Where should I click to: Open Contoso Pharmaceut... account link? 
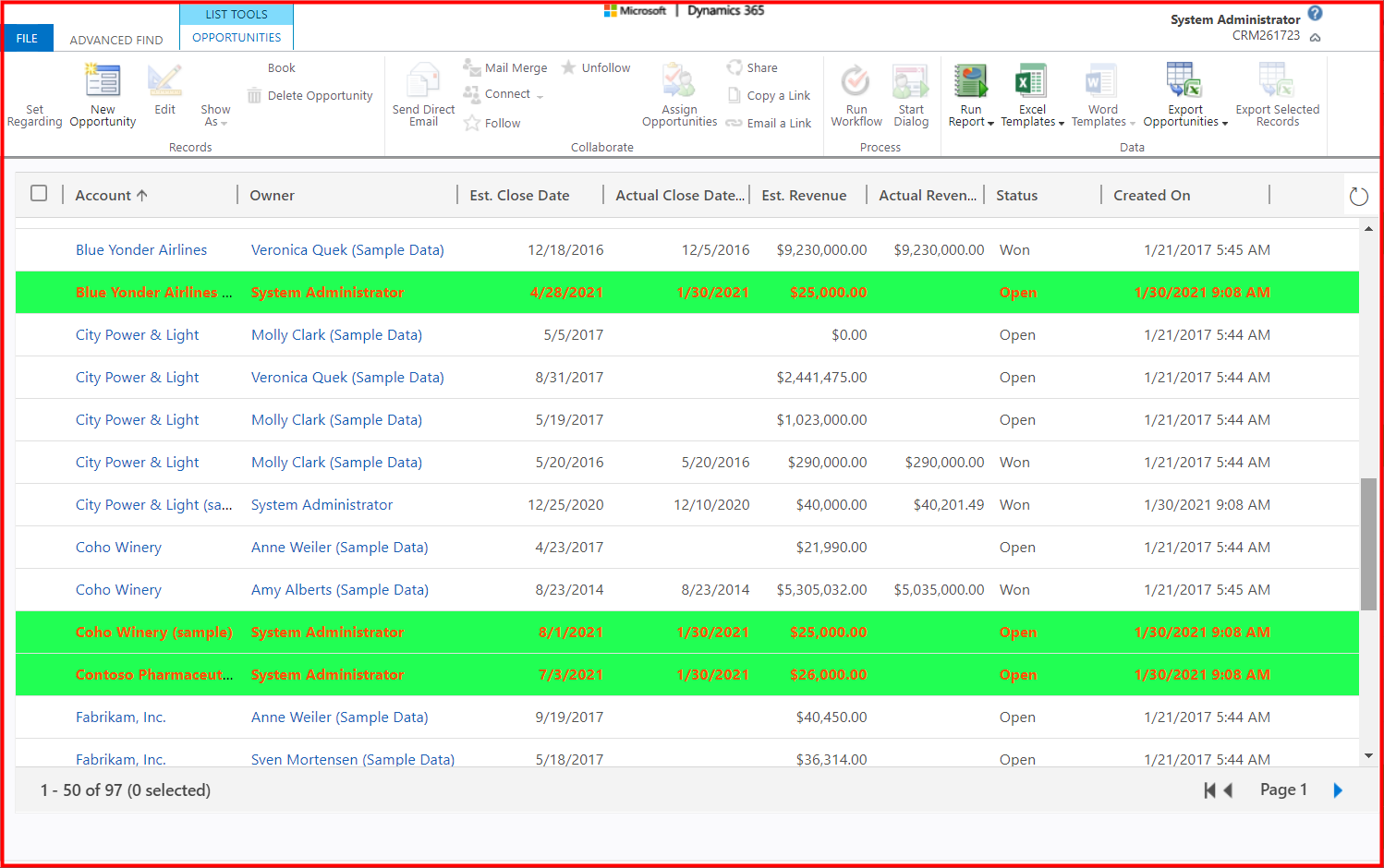[153, 675]
